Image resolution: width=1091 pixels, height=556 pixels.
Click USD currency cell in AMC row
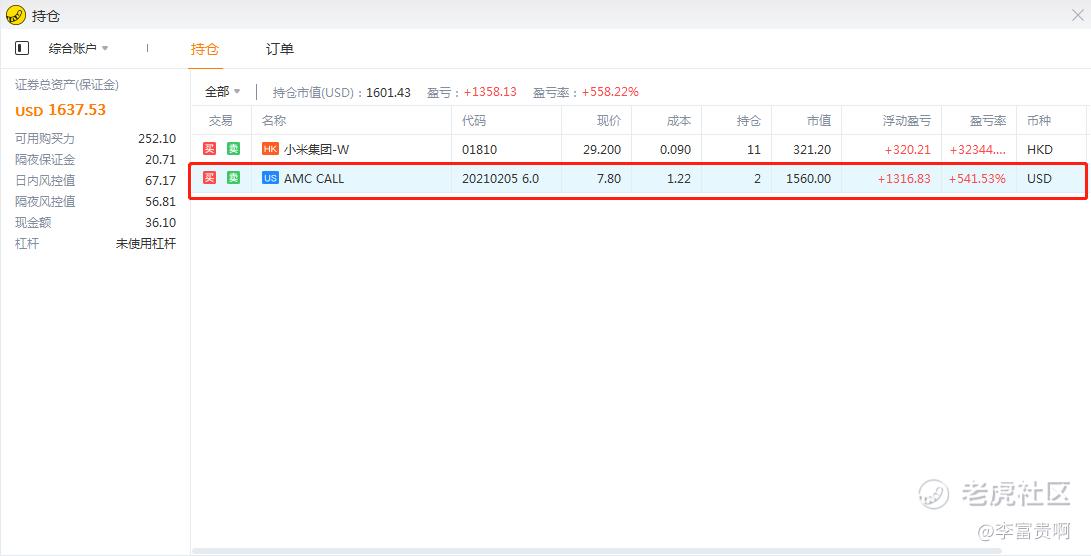click(1040, 178)
